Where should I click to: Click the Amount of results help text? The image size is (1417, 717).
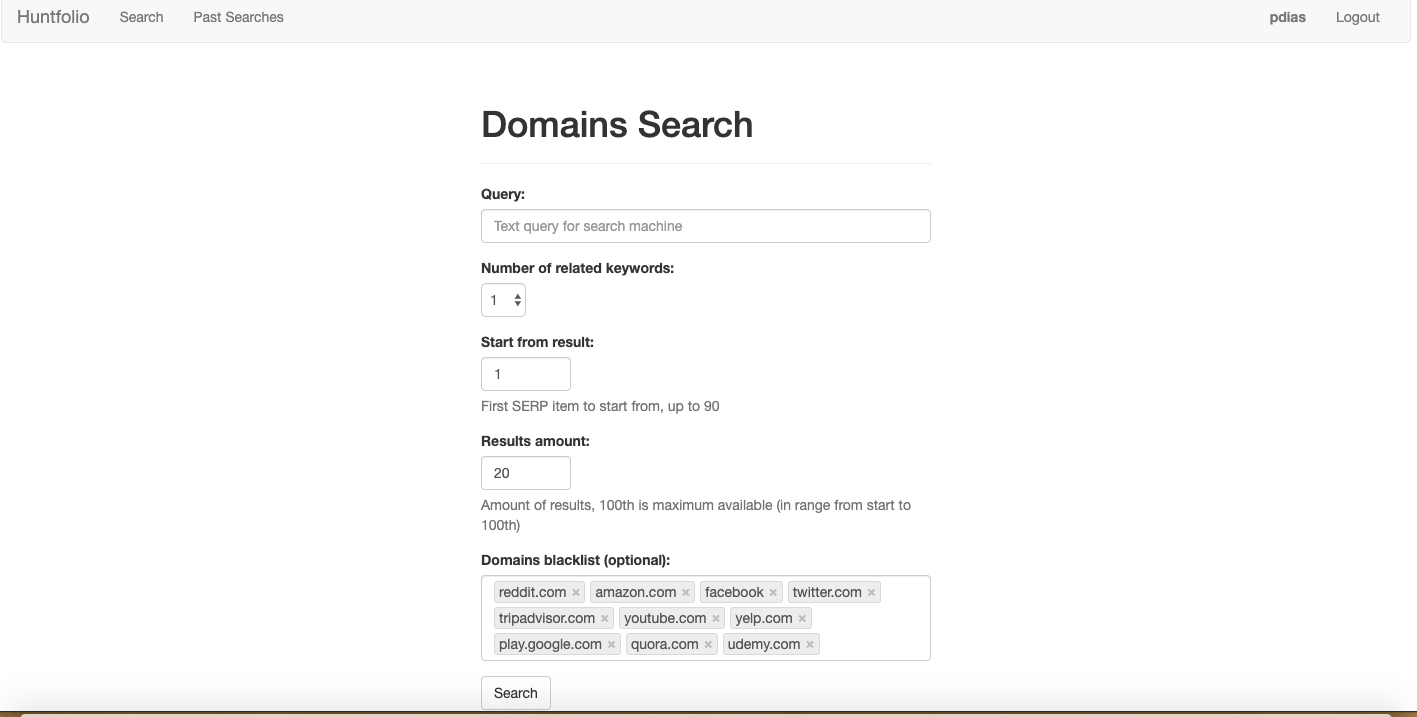(696, 515)
